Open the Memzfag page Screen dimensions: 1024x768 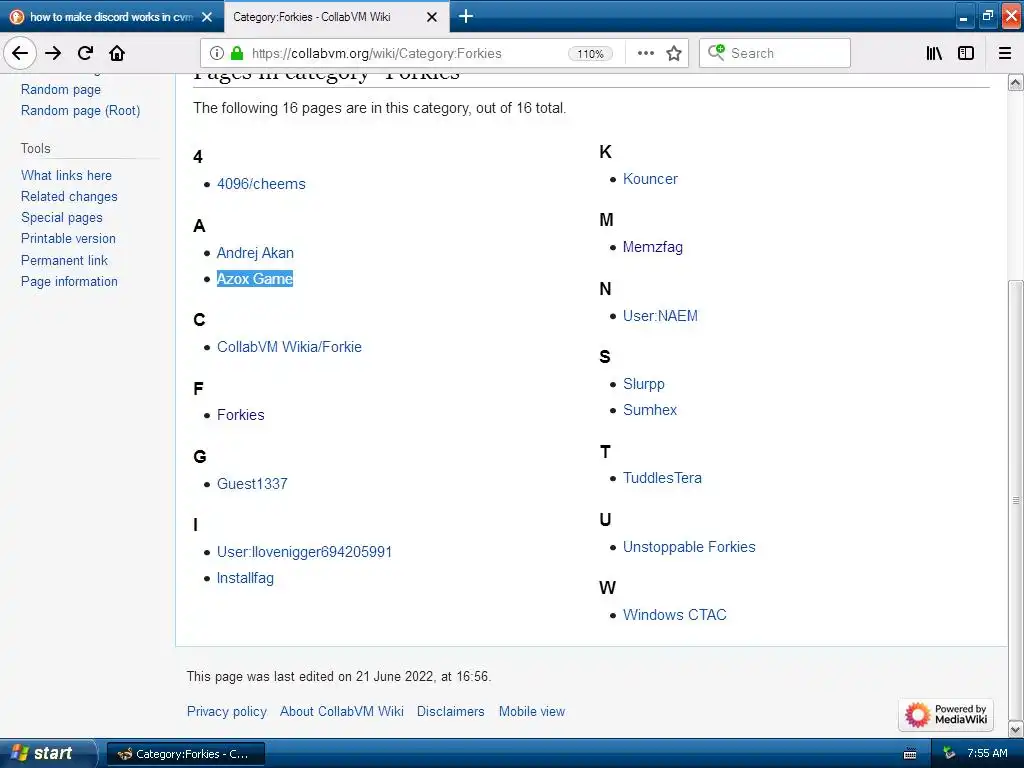coord(652,247)
